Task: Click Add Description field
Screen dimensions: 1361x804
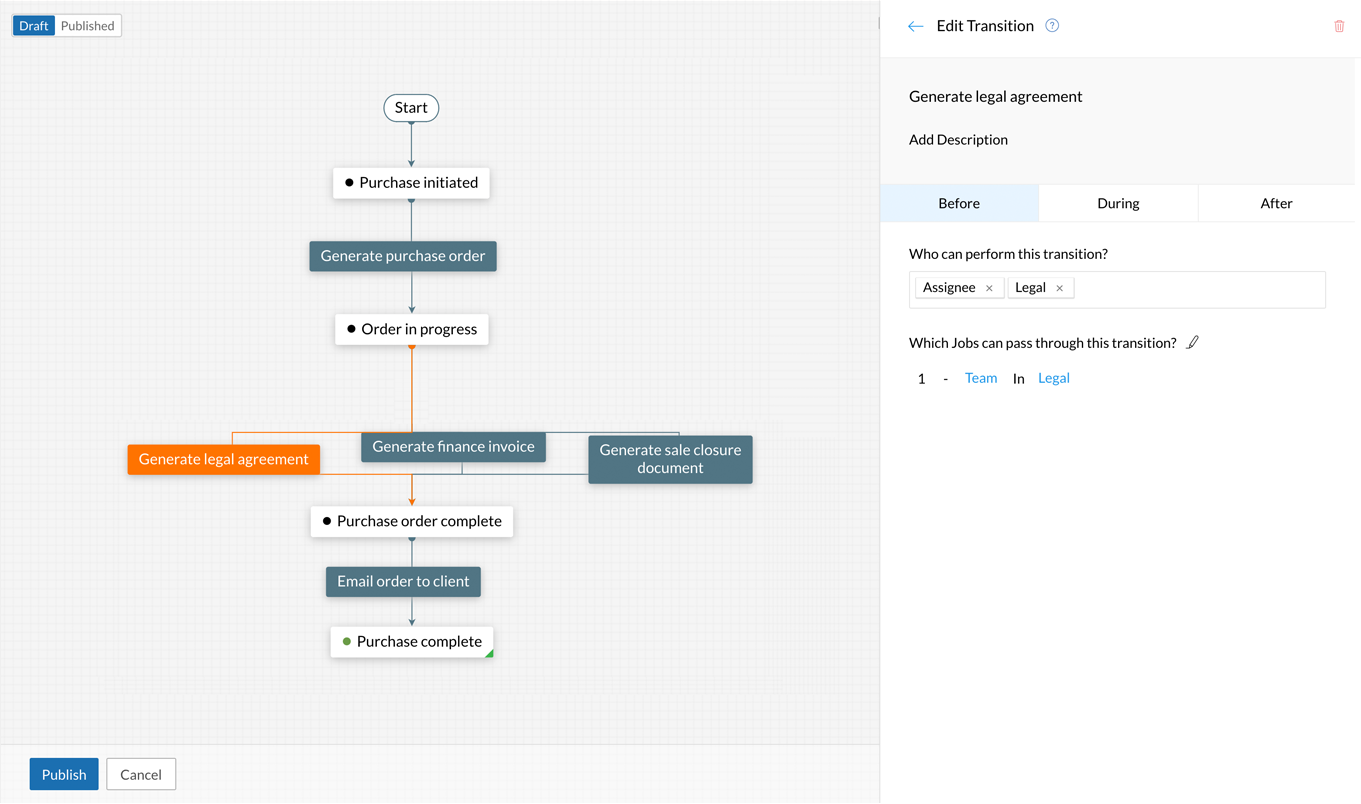Action: tap(958, 139)
